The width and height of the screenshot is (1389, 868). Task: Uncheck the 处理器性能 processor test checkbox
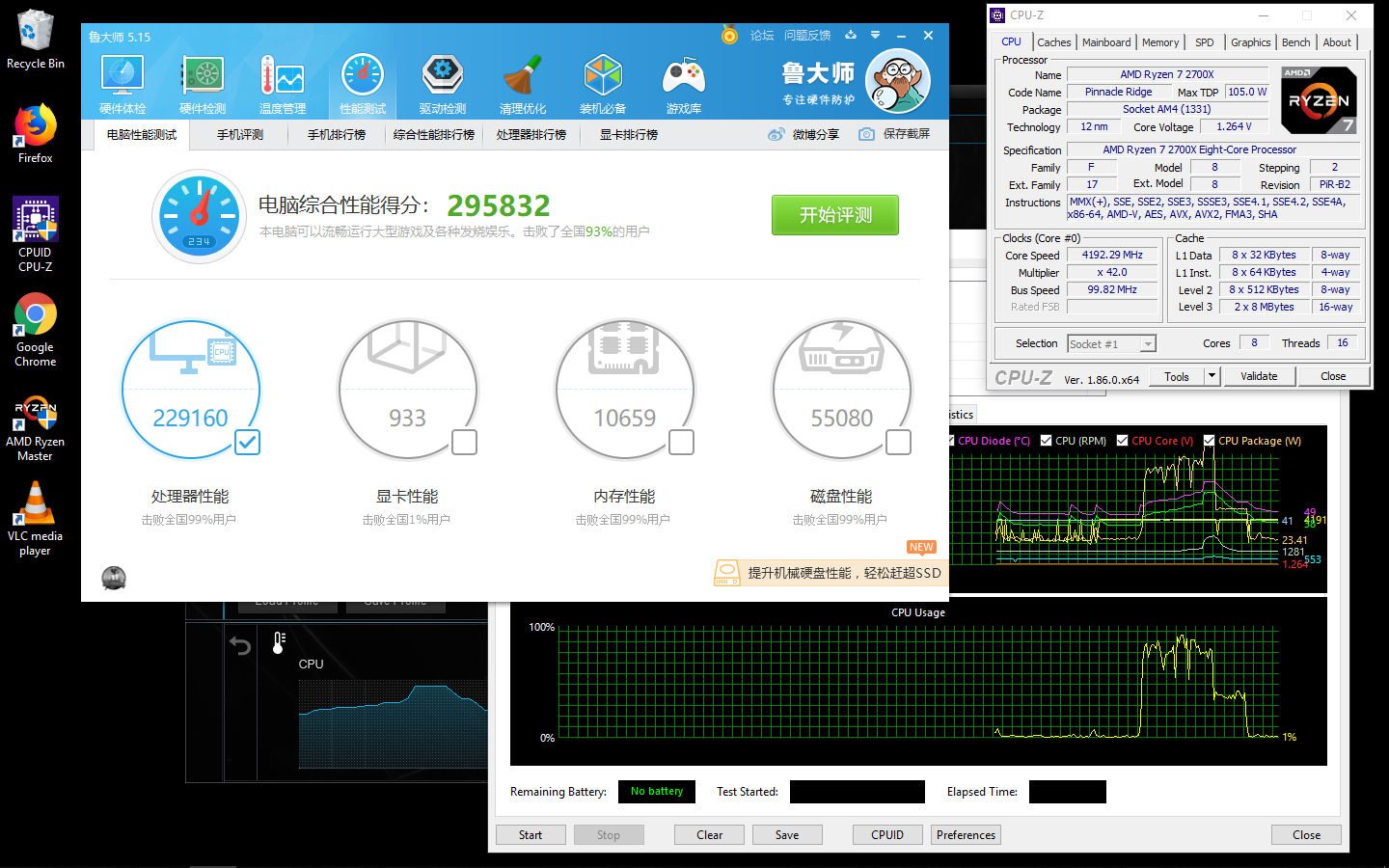[248, 442]
